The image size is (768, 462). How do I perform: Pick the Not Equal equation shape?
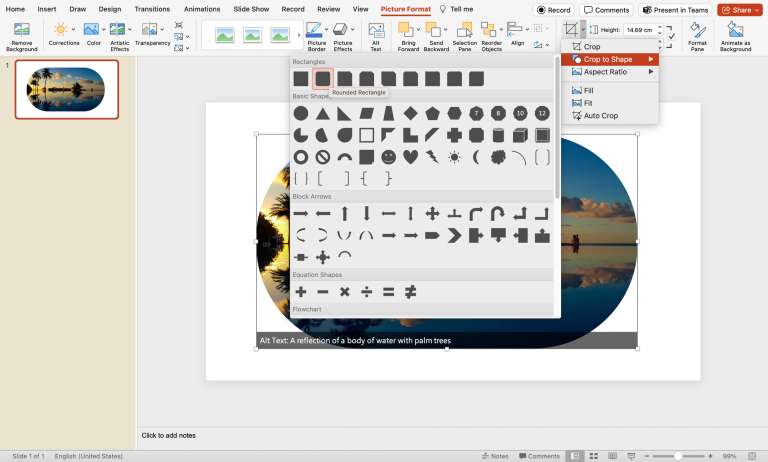[x=410, y=292]
